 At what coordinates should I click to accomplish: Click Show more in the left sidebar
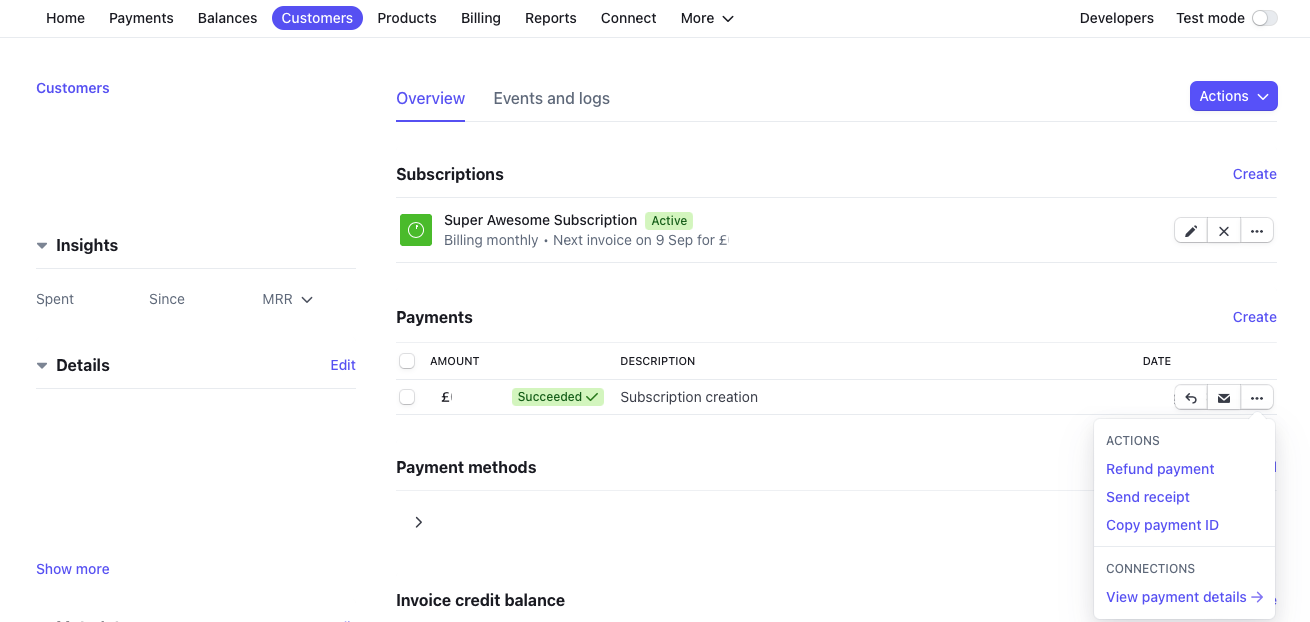pyautogui.click(x=72, y=569)
